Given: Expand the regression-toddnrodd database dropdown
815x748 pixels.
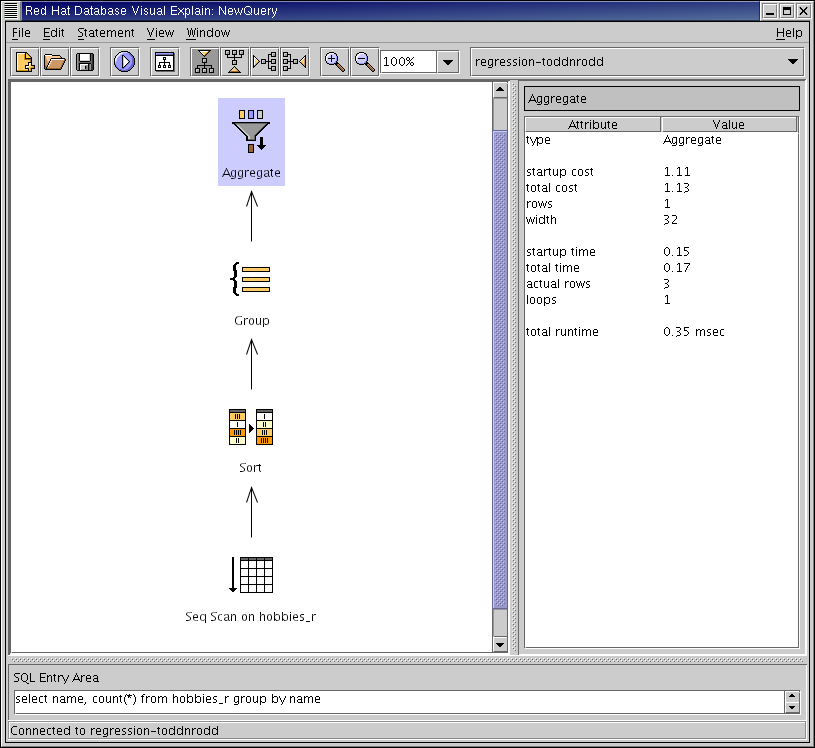Looking at the screenshot, I should pyautogui.click(x=794, y=62).
